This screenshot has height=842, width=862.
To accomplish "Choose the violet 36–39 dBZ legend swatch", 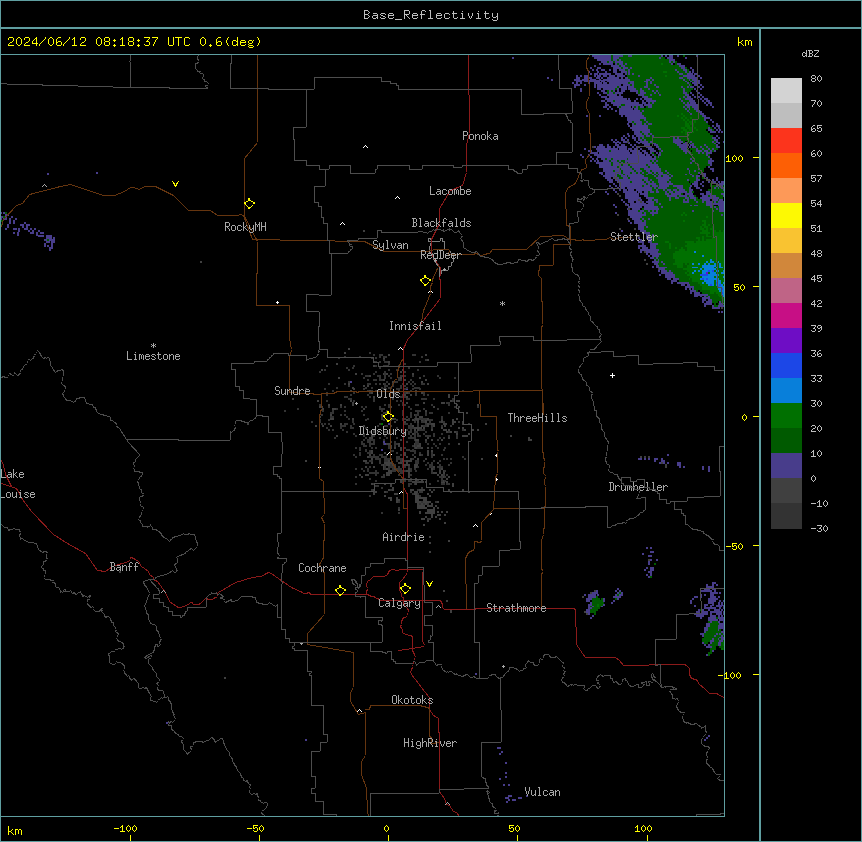I will (x=786, y=341).
